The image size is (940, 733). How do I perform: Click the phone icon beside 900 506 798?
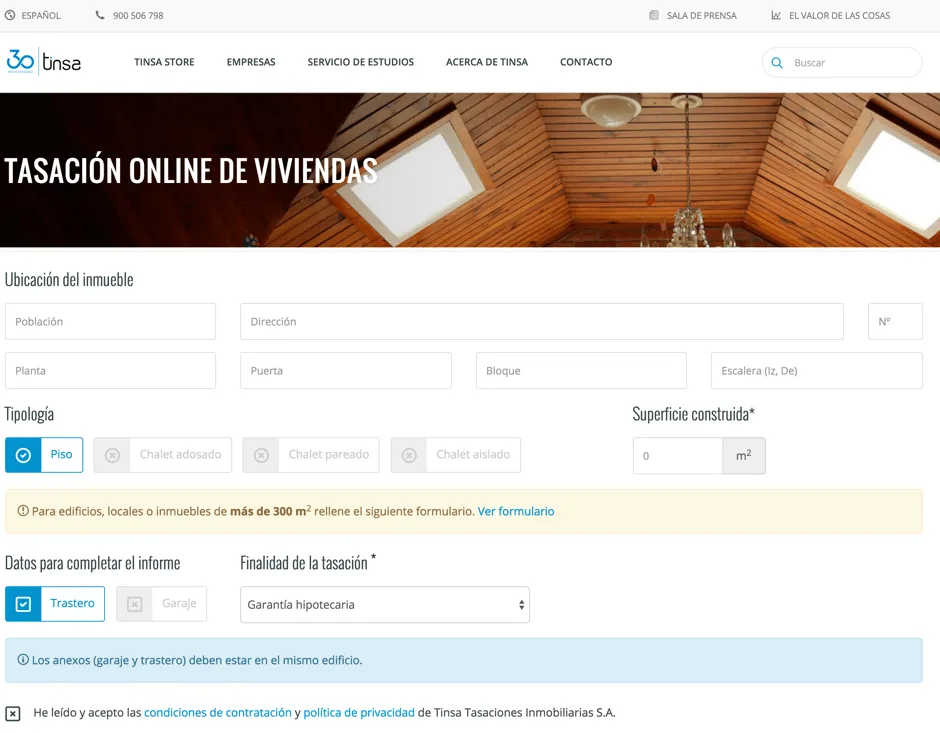coord(100,15)
